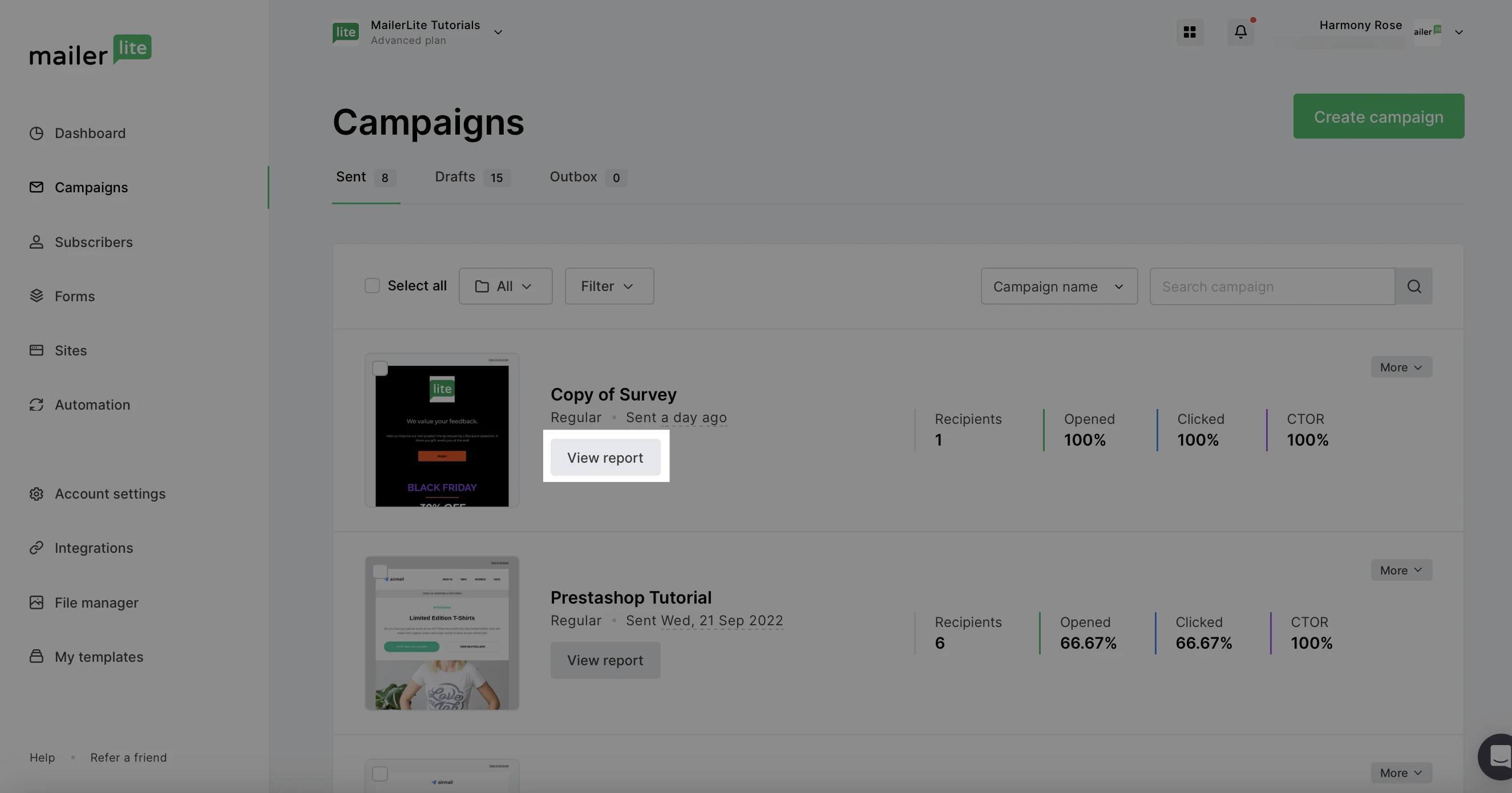This screenshot has width=1512, height=793.
Task: Click Harmony Rose's profile avatar
Action: [x=1428, y=32]
